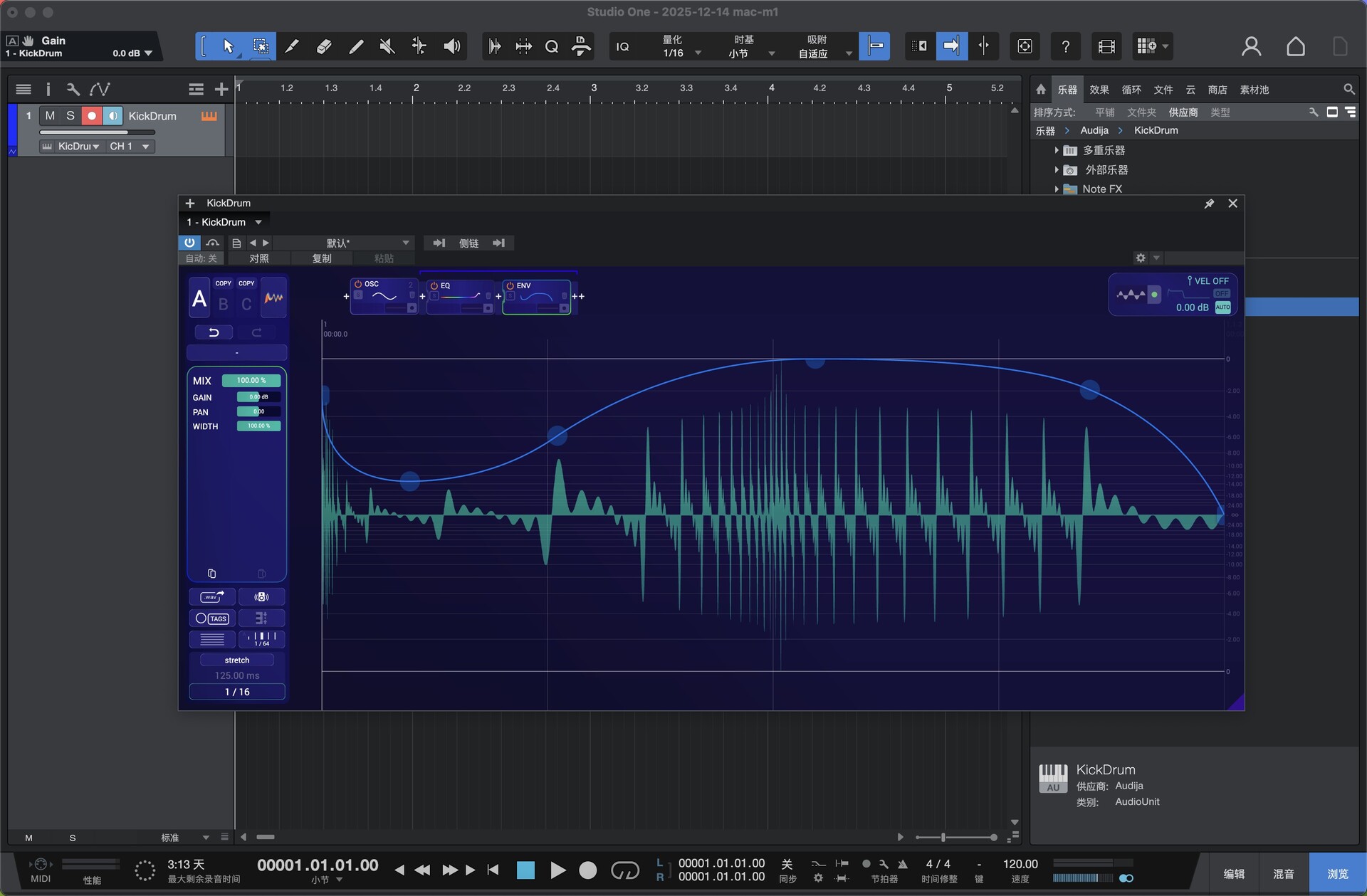Click the Loop toggle in transport
The image size is (1367, 896).
pyautogui.click(x=624, y=870)
